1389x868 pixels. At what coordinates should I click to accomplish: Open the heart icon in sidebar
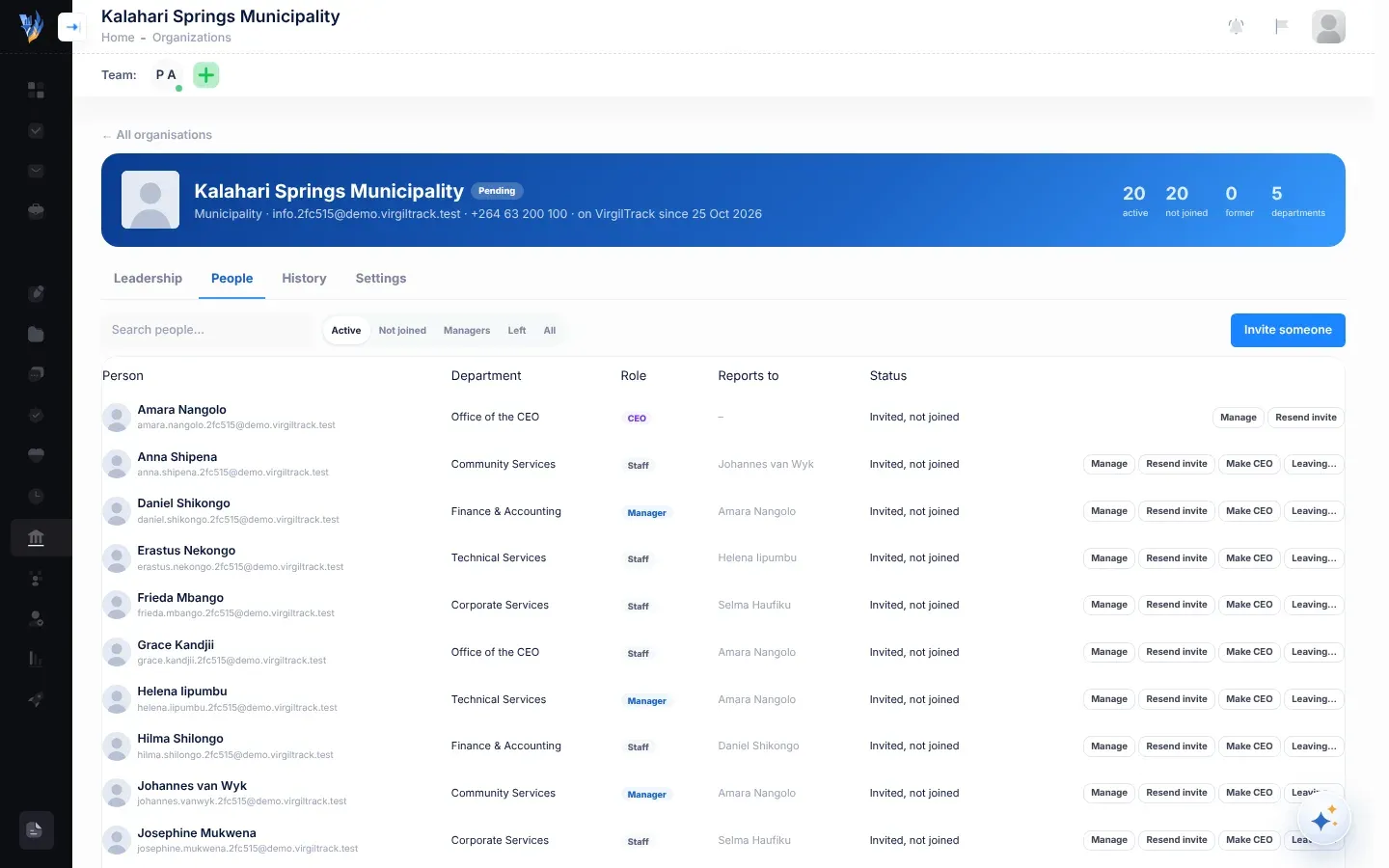[x=36, y=455]
